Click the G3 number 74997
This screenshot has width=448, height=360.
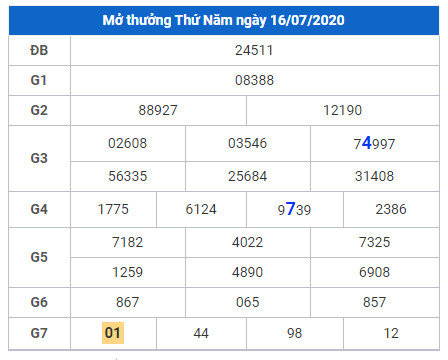(x=374, y=143)
